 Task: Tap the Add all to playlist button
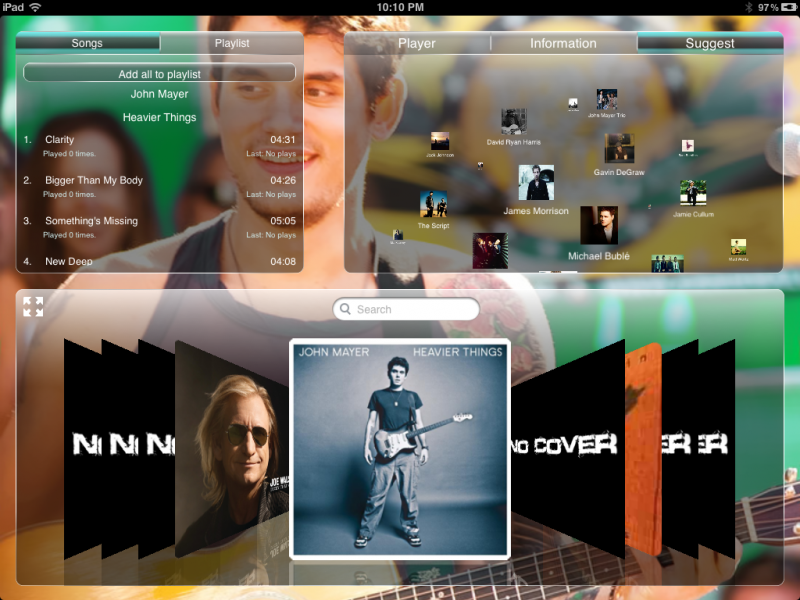[x=159, y=73]
